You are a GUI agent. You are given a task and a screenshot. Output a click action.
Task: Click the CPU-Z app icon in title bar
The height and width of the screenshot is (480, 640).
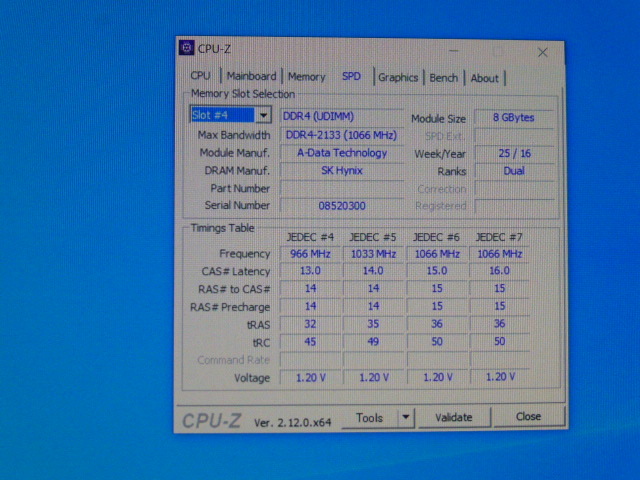click(x=187, y=48)
